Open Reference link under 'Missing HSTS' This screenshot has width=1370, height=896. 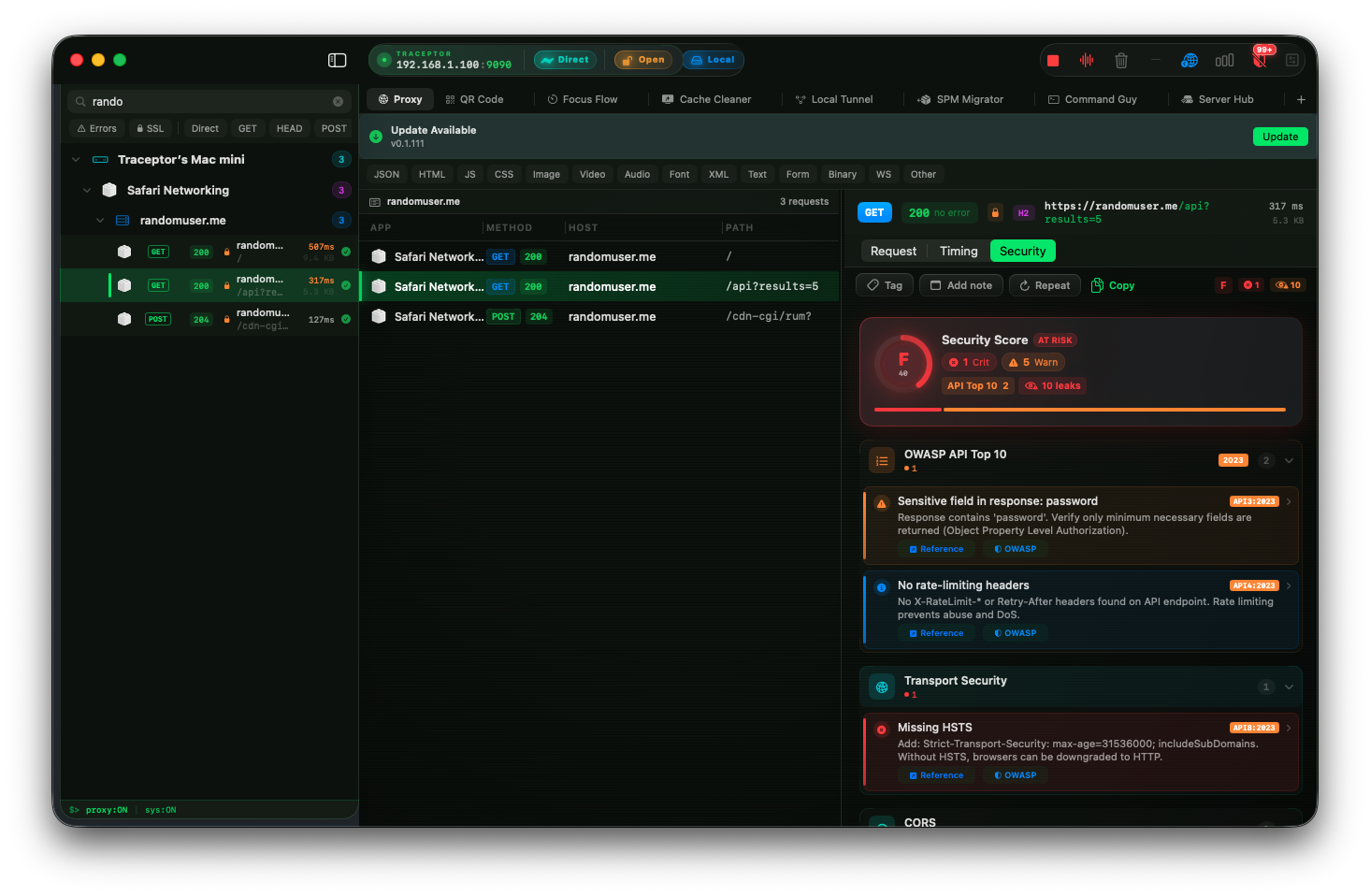pos(936,775)
